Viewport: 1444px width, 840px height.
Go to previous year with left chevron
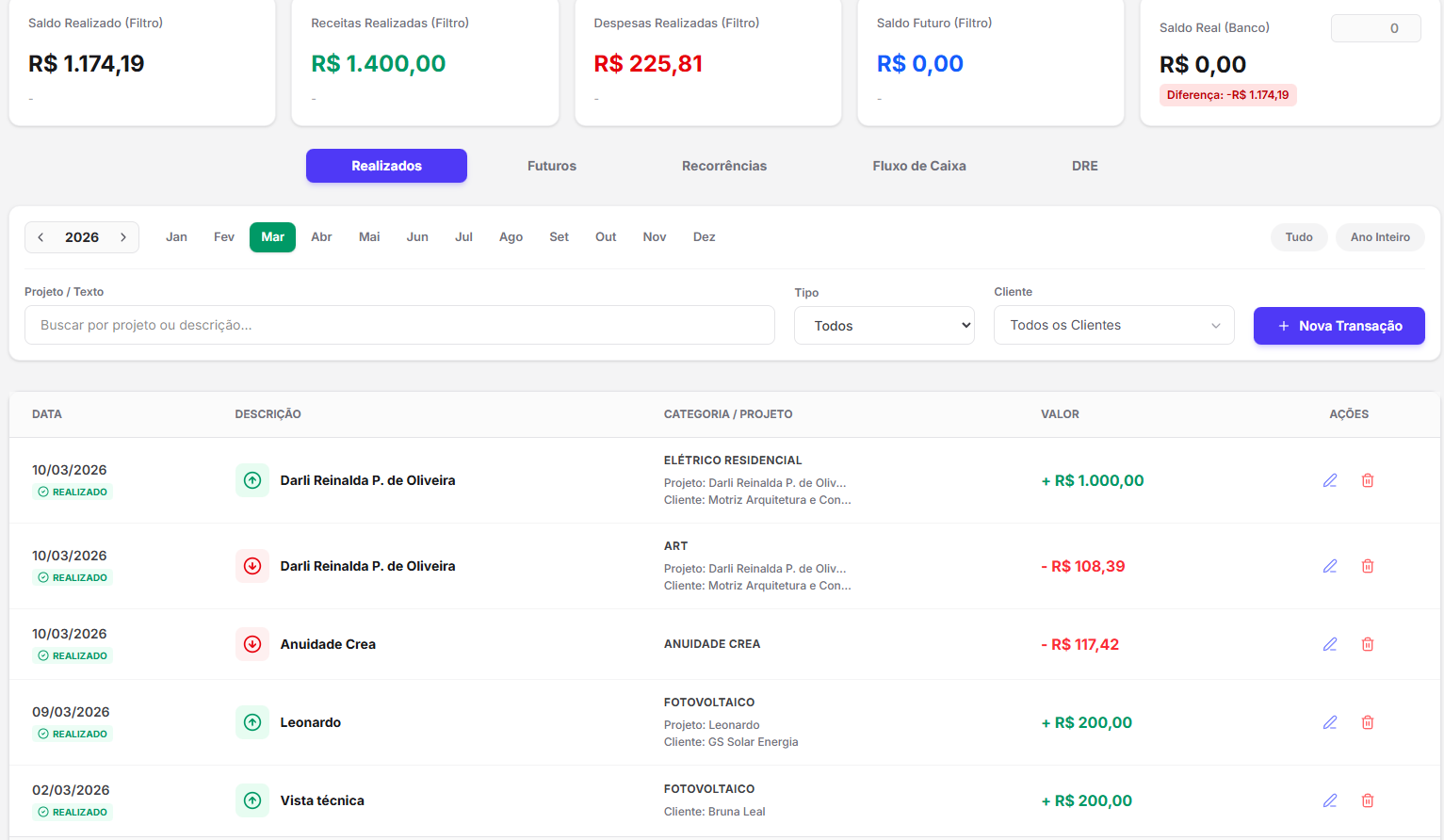pyautogui.click(x=41, y=237)
